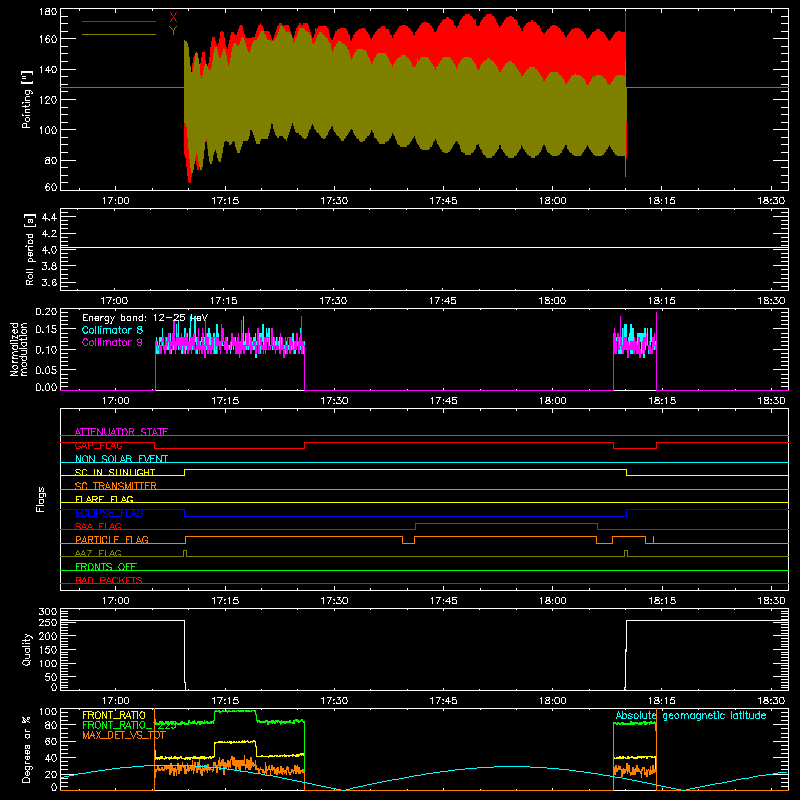Click the 300 tick on Quality axis
The image size is (800, 800).
(48, 612)
